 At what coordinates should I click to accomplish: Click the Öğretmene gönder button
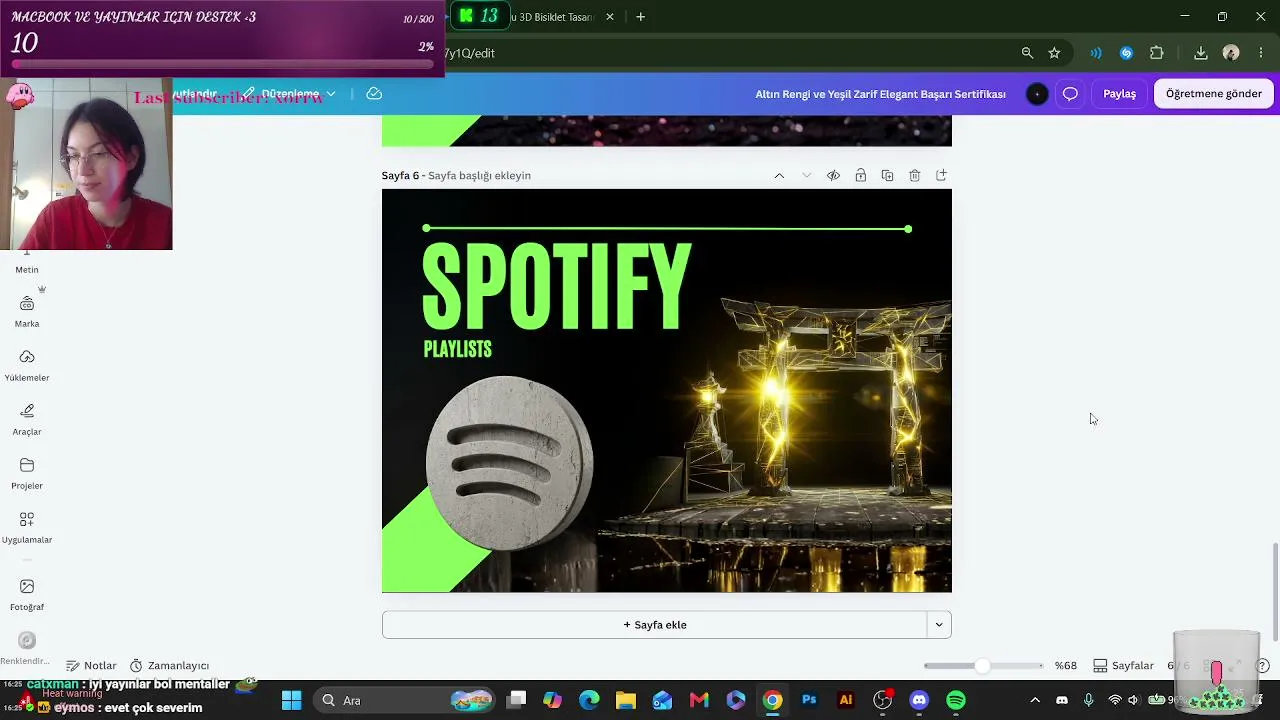1213,94
